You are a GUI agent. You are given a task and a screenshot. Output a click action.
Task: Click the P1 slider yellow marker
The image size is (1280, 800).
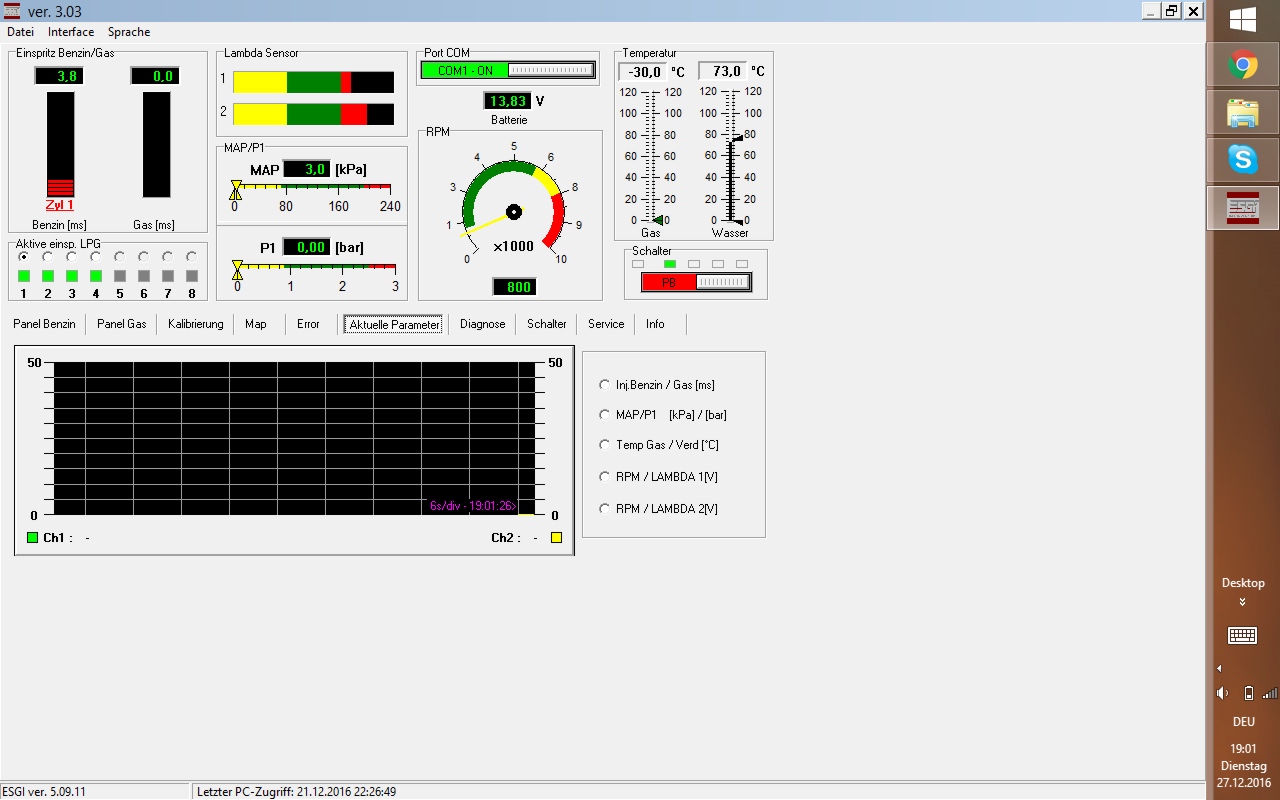237,270
